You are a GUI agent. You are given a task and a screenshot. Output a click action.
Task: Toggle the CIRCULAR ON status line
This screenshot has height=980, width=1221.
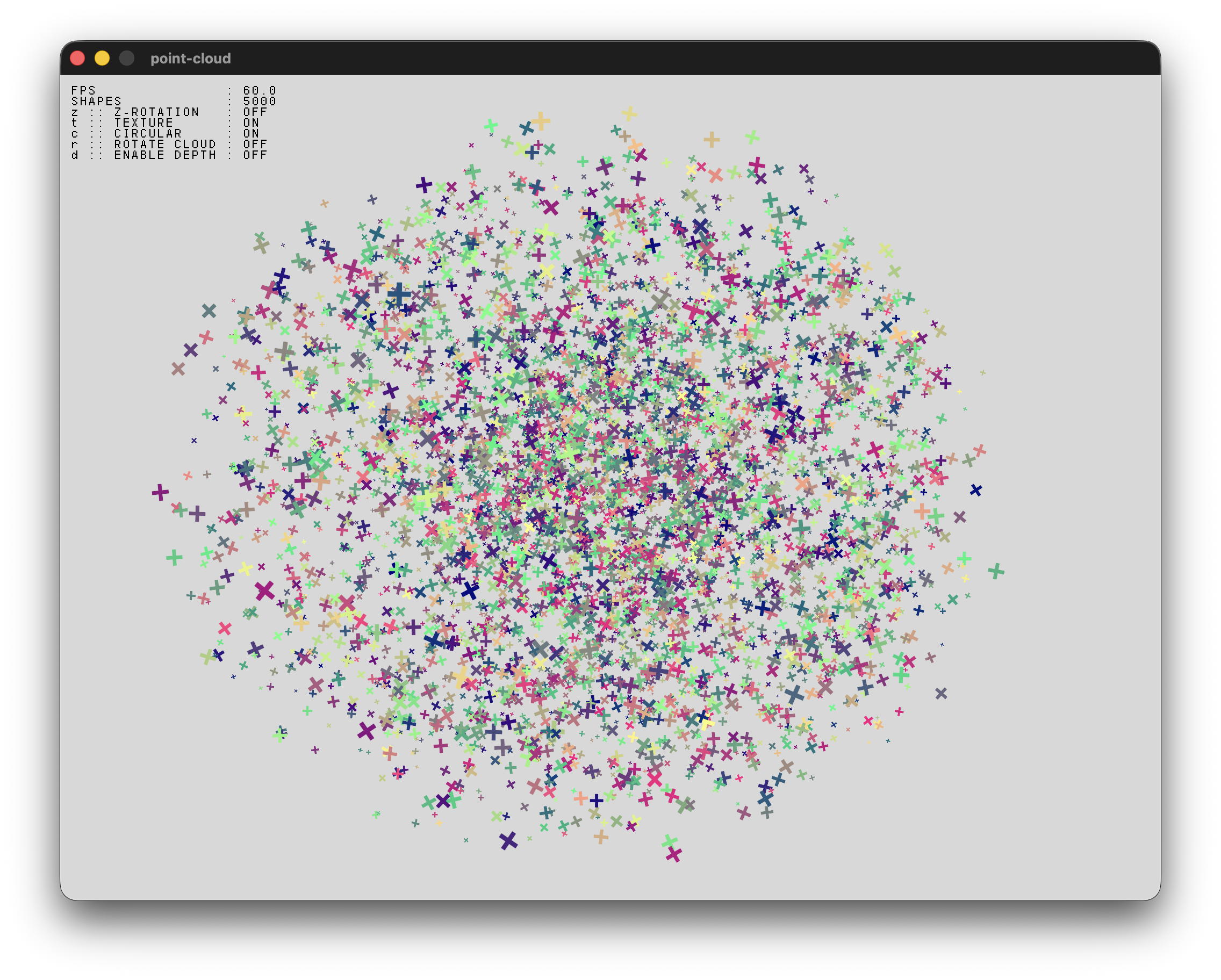tap(164, 134)
